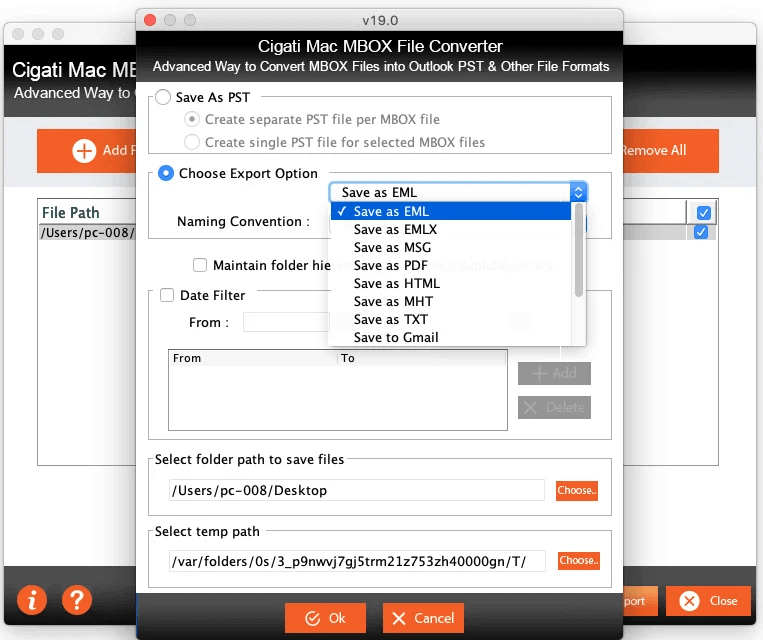Pick Save as EMLX from the list
This screenshot has height=640, width=763.
click(451, 229)
